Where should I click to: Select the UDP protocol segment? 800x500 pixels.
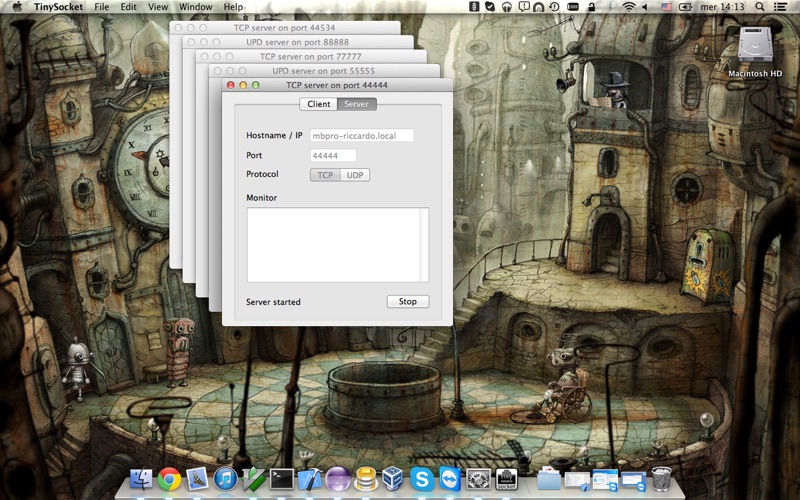[355, 175]
